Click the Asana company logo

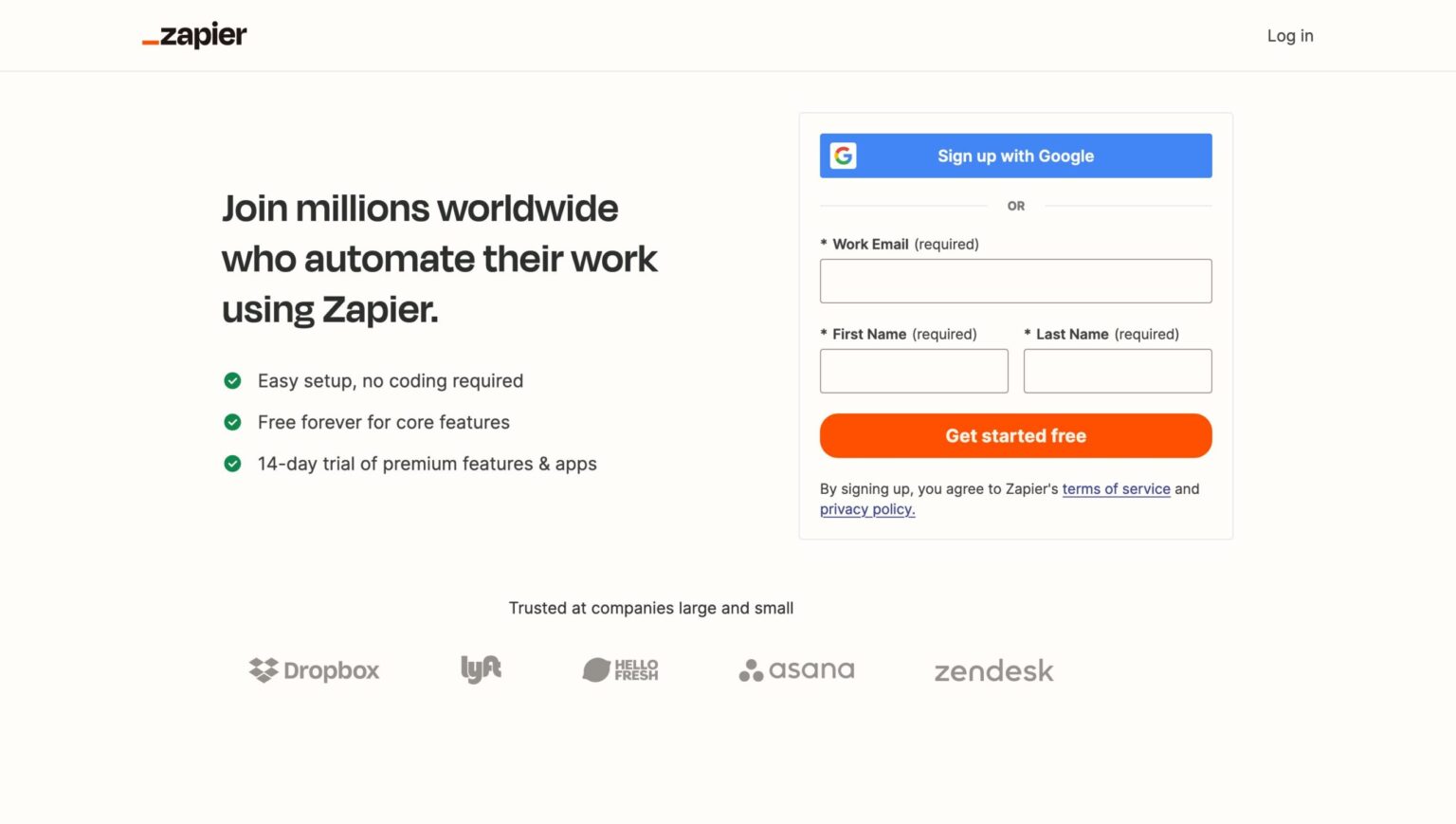(x=796, y=670)
